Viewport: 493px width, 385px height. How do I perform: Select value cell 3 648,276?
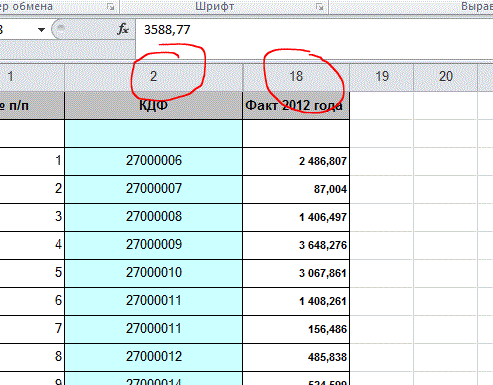(296, 245)
